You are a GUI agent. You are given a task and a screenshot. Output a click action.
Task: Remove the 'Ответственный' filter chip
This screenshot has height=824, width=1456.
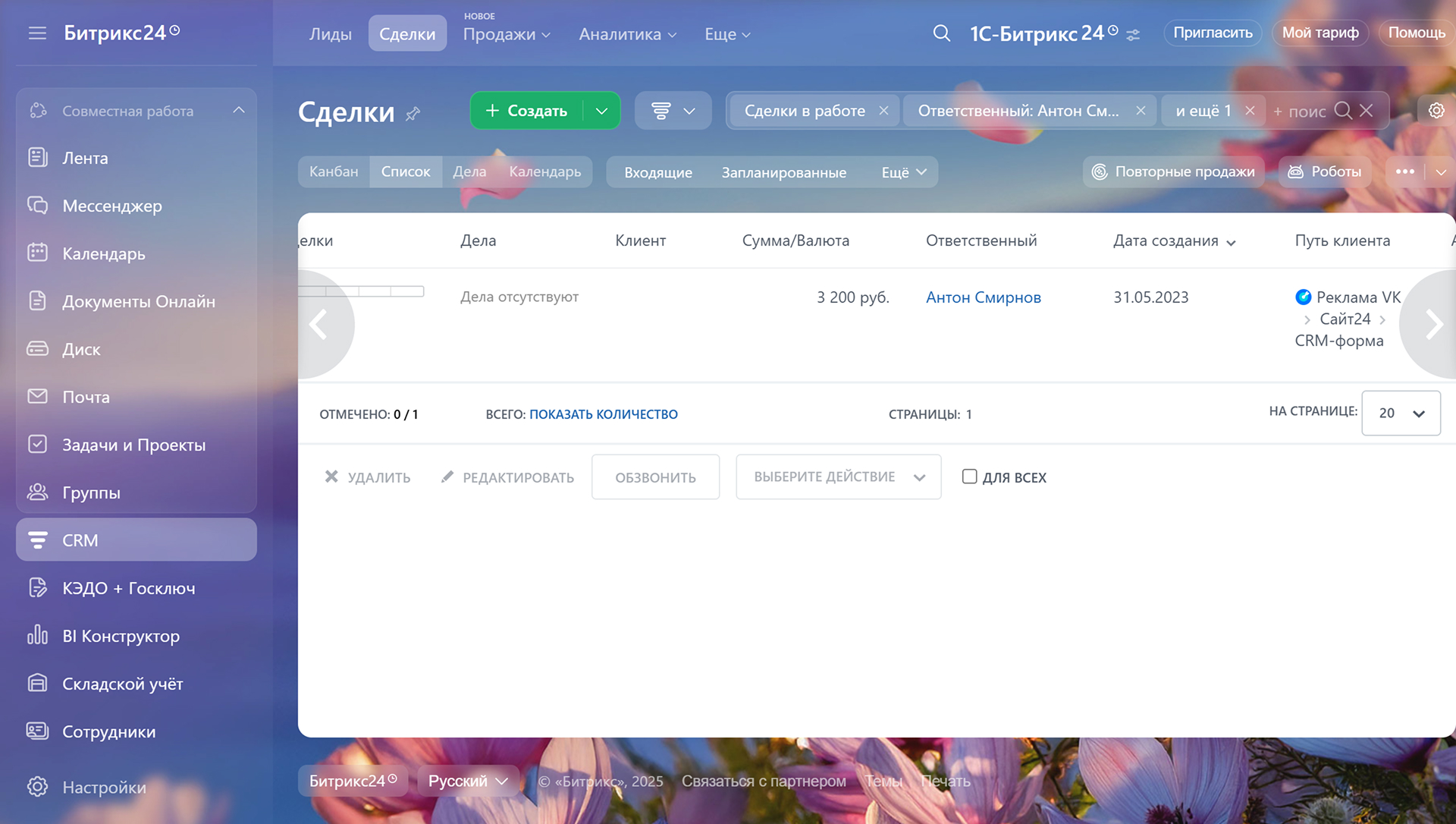1141,111
